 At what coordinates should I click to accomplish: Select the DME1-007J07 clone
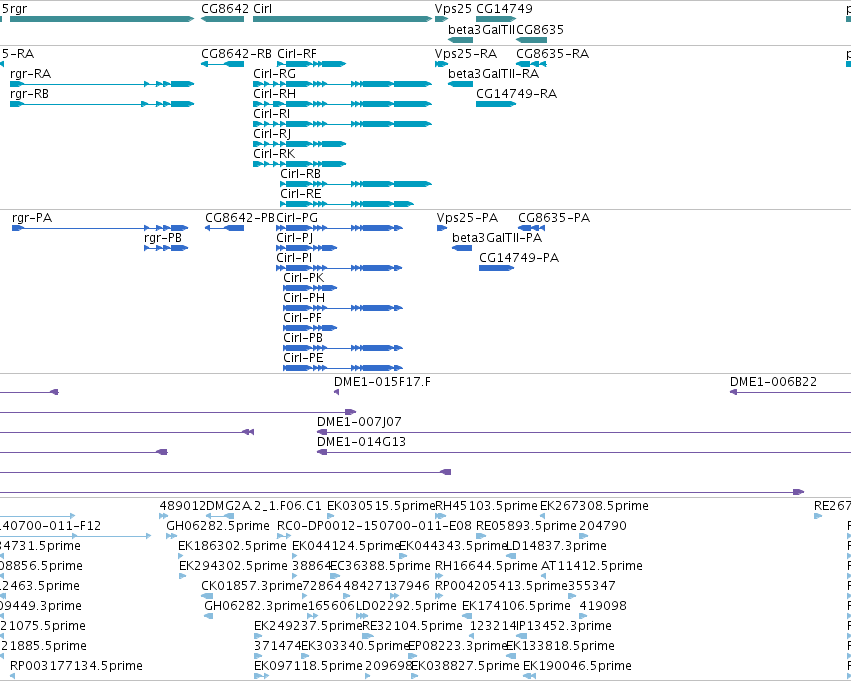tap(584, 432)
